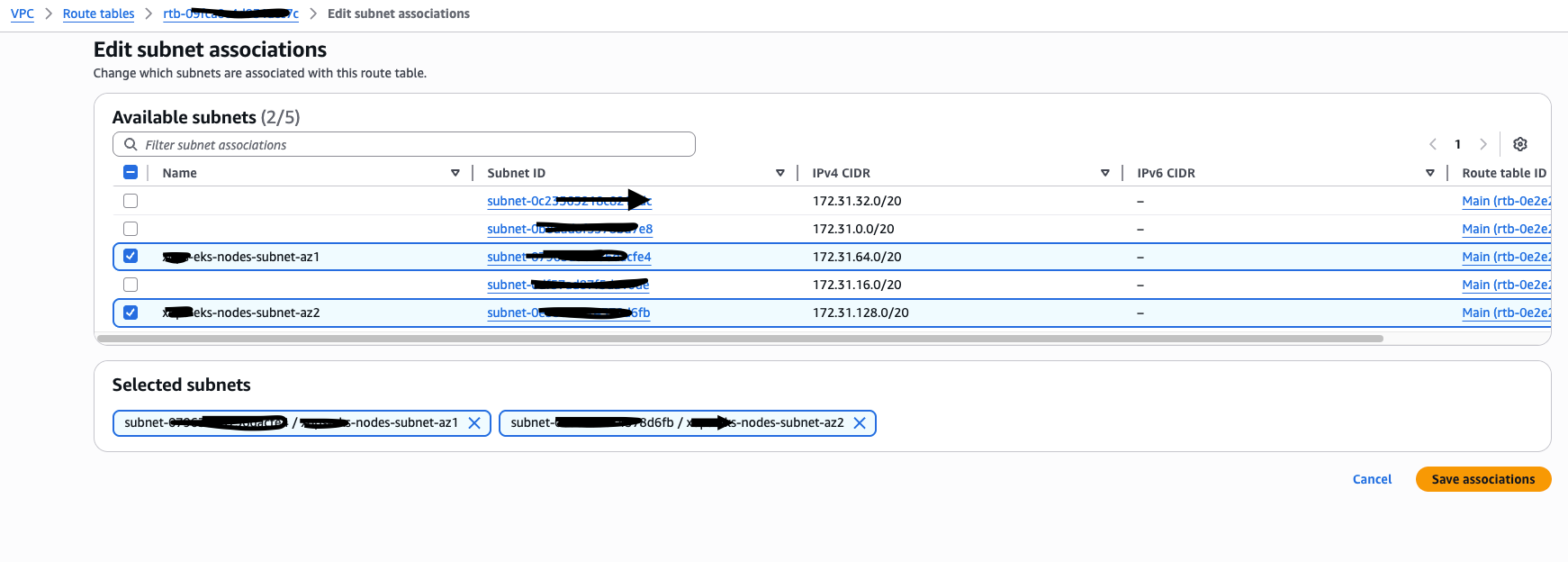Image resolution: width=1568 pixels, height=562 pixels.
Task: Sort by Name column arrow
Action: tap(455, 173)
